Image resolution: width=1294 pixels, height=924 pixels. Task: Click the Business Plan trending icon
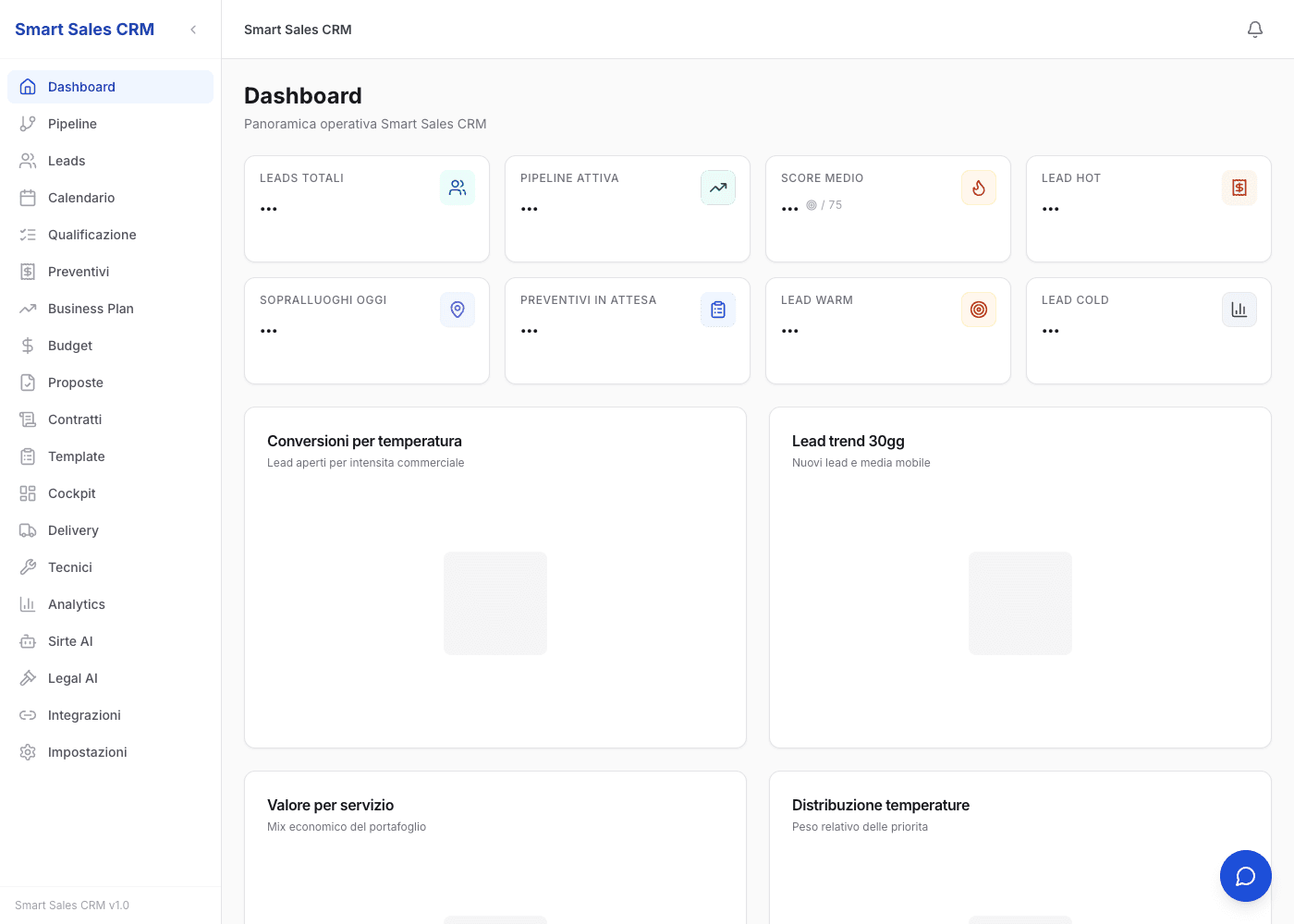click(28, 309)
